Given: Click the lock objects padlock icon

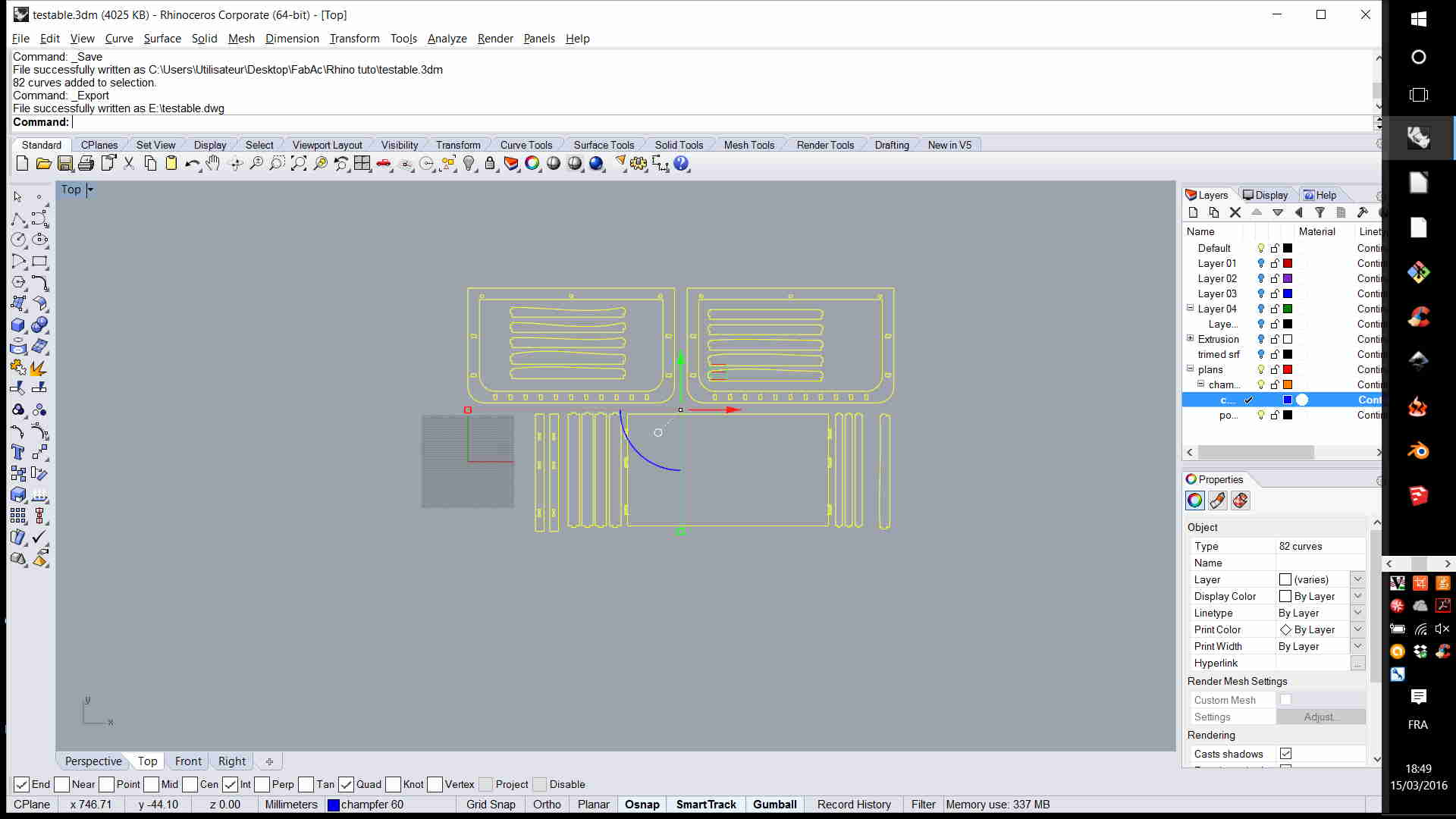Looking at the screenshot, I should (490, 164).
